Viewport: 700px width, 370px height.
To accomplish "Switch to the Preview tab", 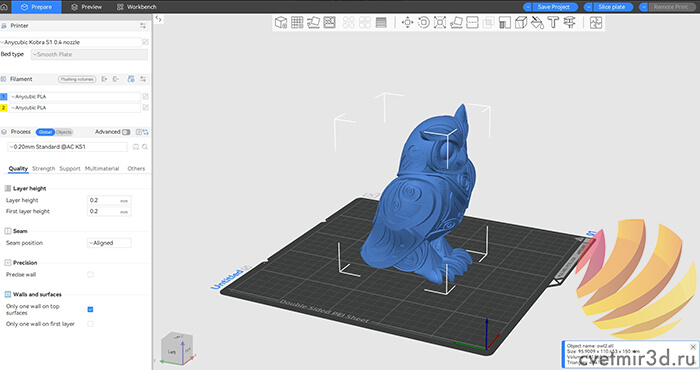I will click(x=87, y=7).
